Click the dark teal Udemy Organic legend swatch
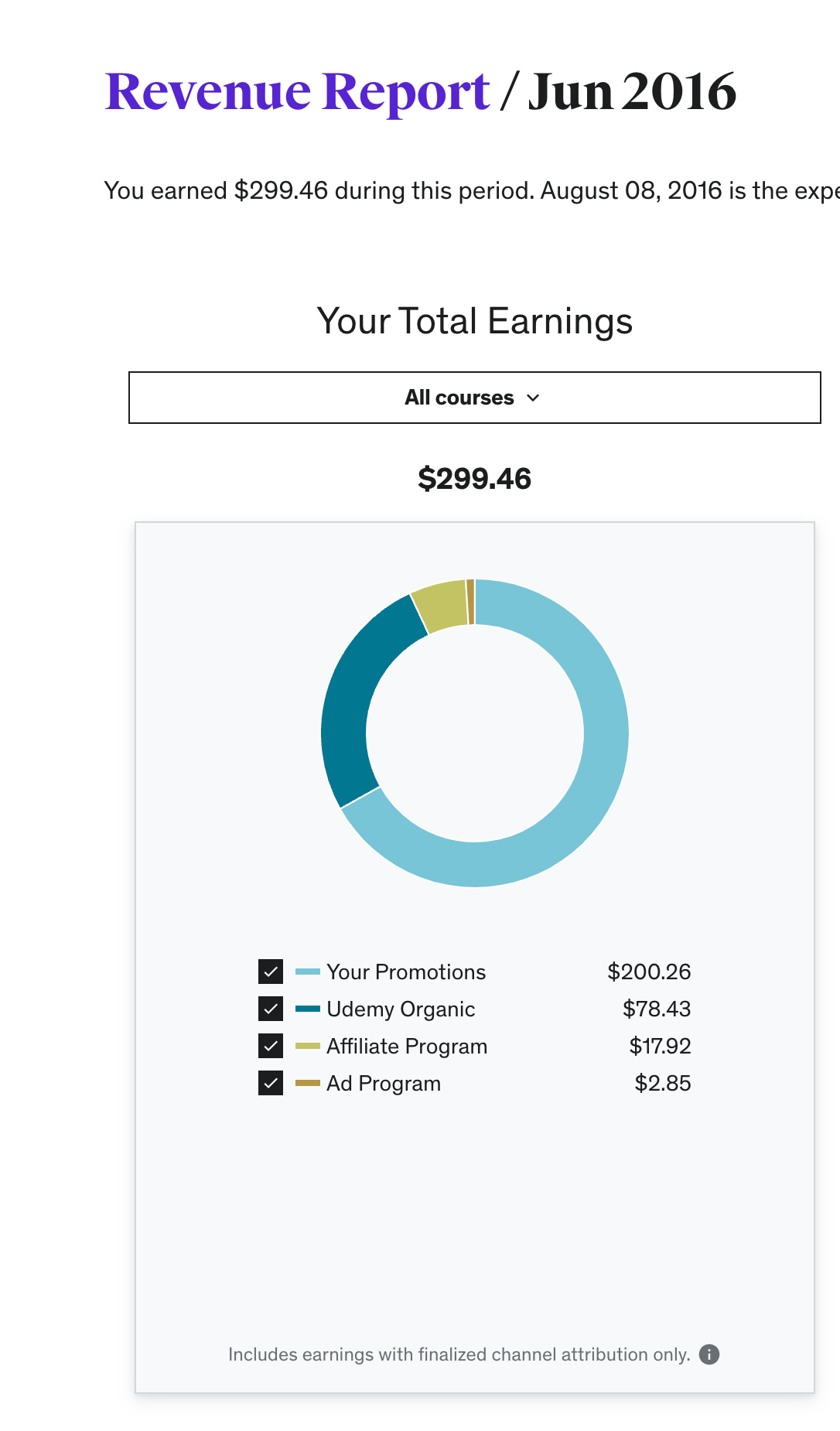 pyautogui.click(x=308, y=1009)
